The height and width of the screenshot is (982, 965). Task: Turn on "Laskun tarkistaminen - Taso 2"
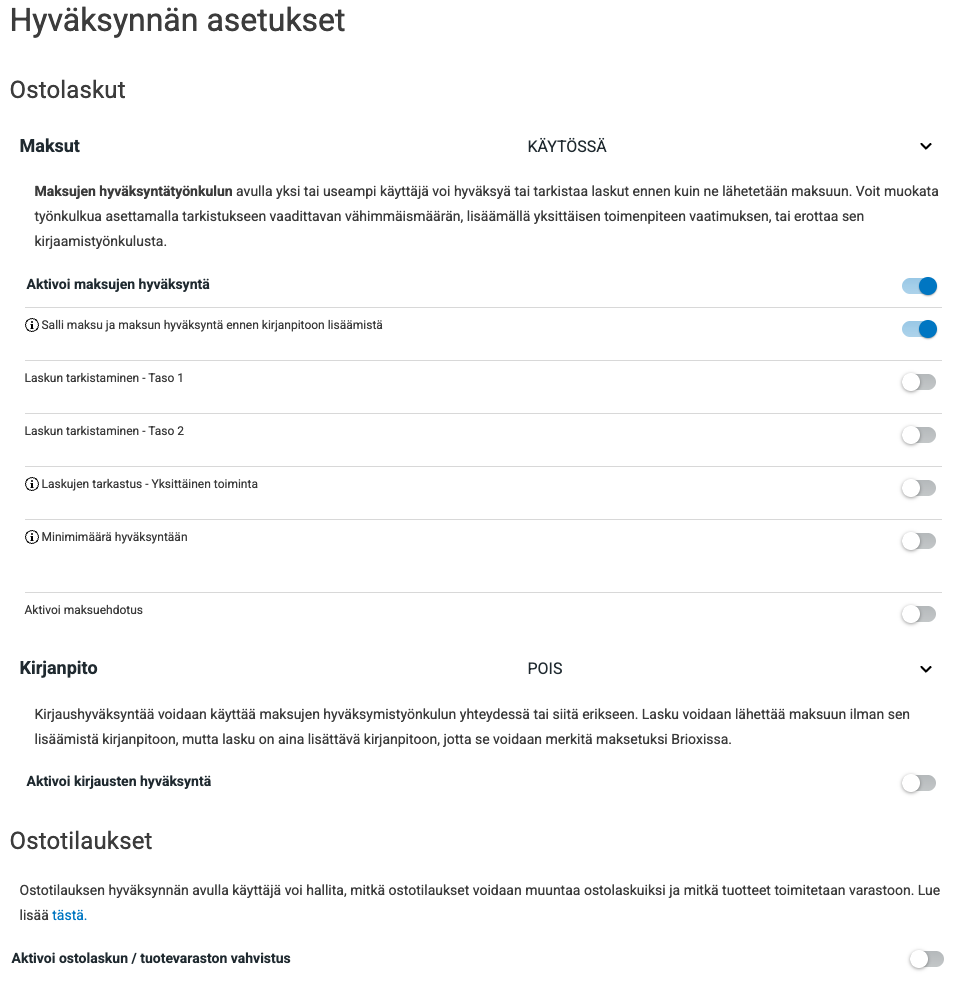click(919, 435)
